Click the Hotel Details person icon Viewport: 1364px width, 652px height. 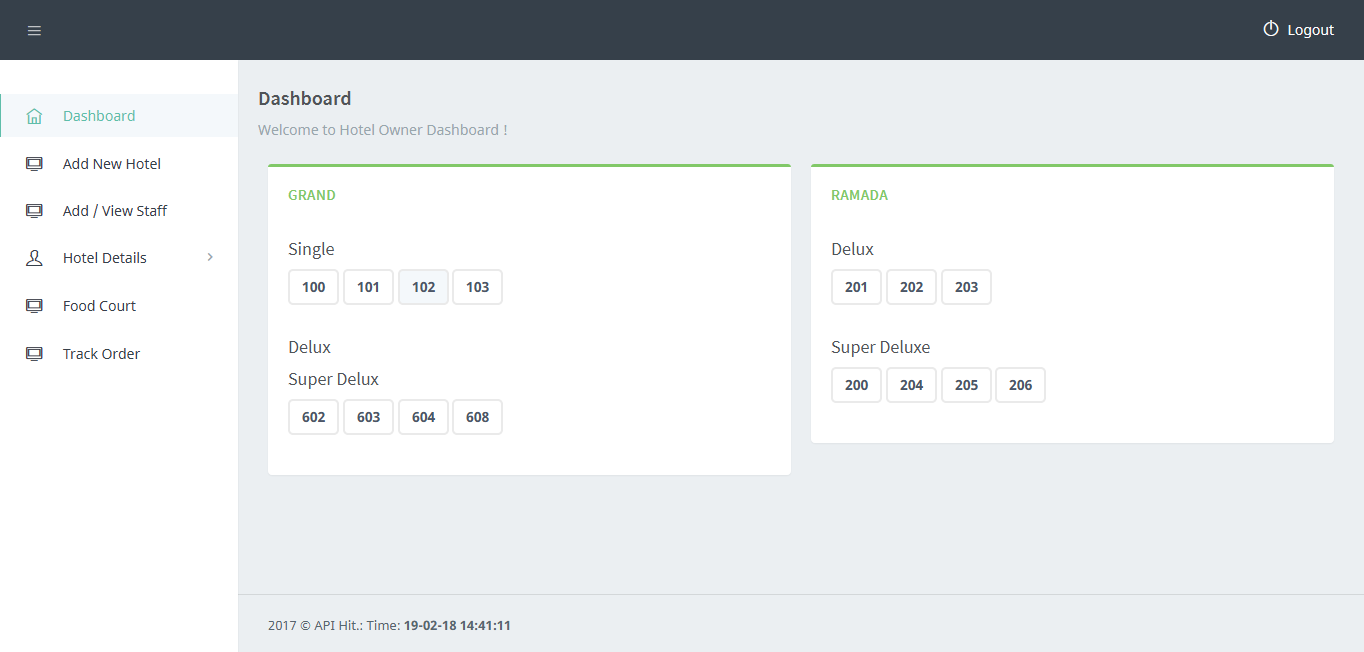click(x=34, y=258)
